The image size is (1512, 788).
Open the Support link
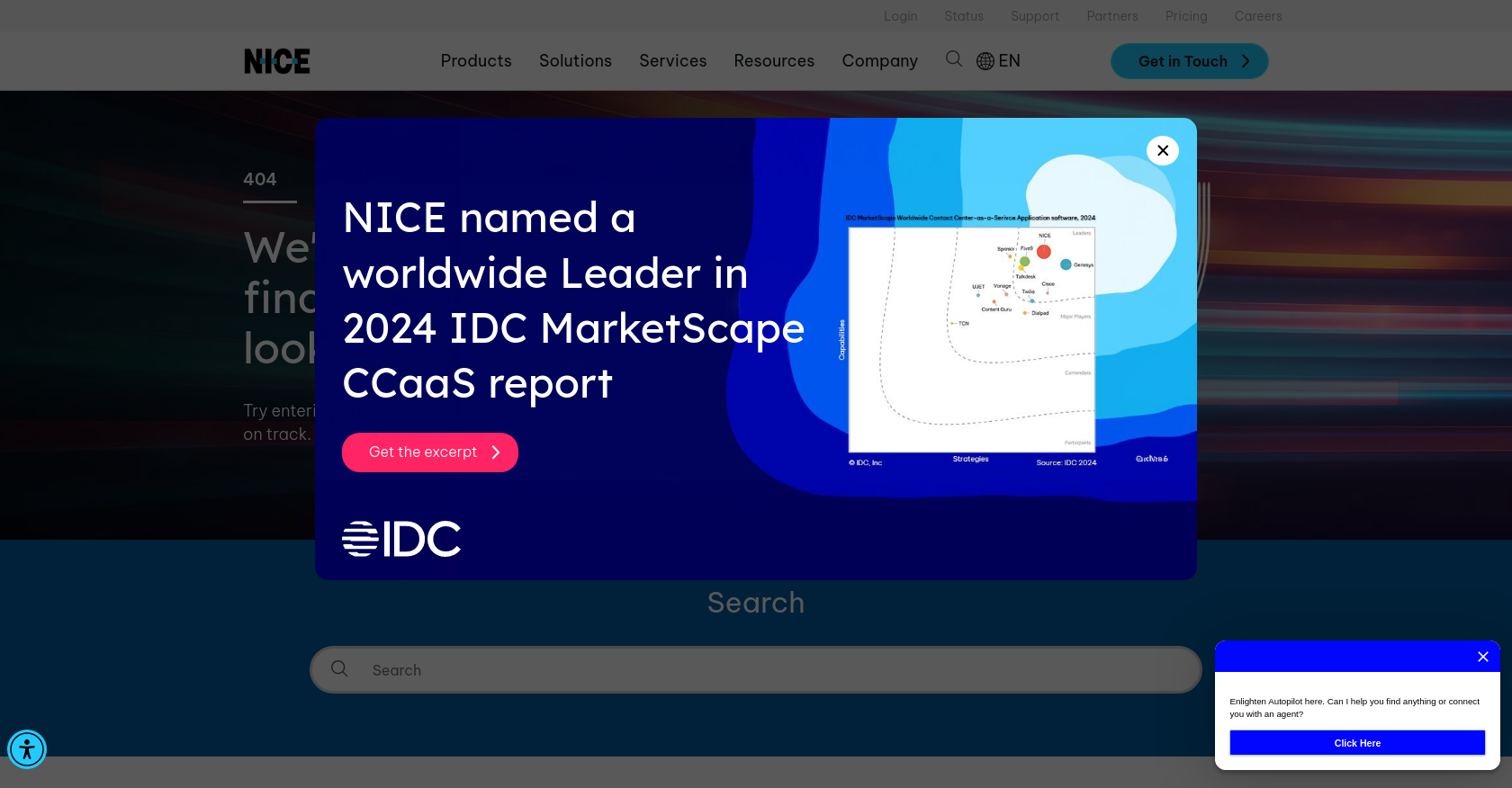click(x=1035, y=16)
